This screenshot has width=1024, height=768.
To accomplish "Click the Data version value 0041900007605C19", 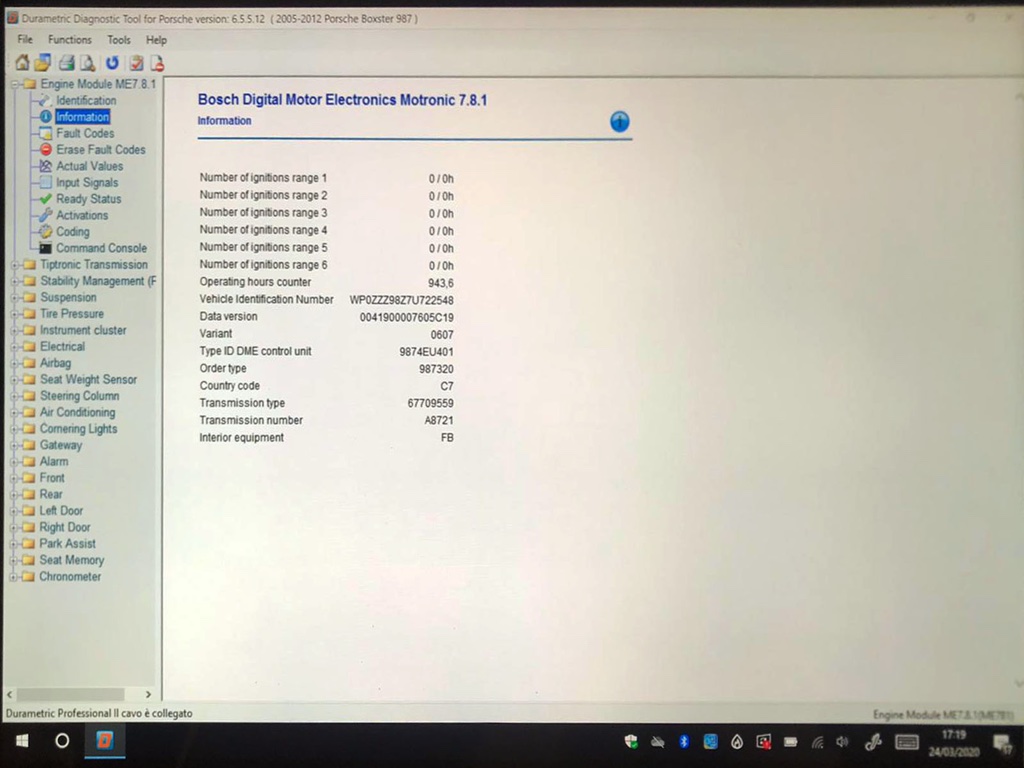I will (x=407, y=317).
